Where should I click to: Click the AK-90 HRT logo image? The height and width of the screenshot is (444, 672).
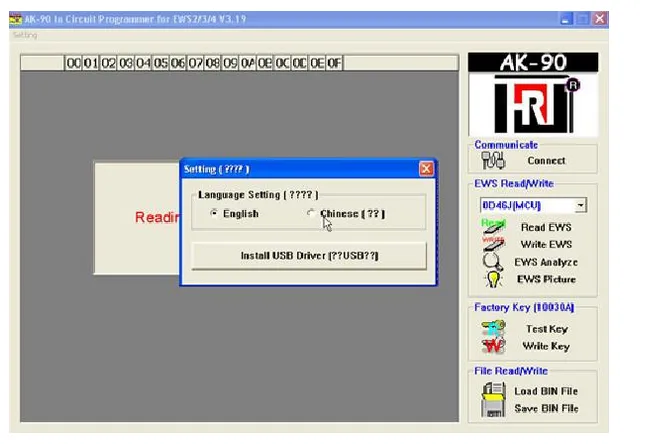pyautogui.click(x=533, y=95)
